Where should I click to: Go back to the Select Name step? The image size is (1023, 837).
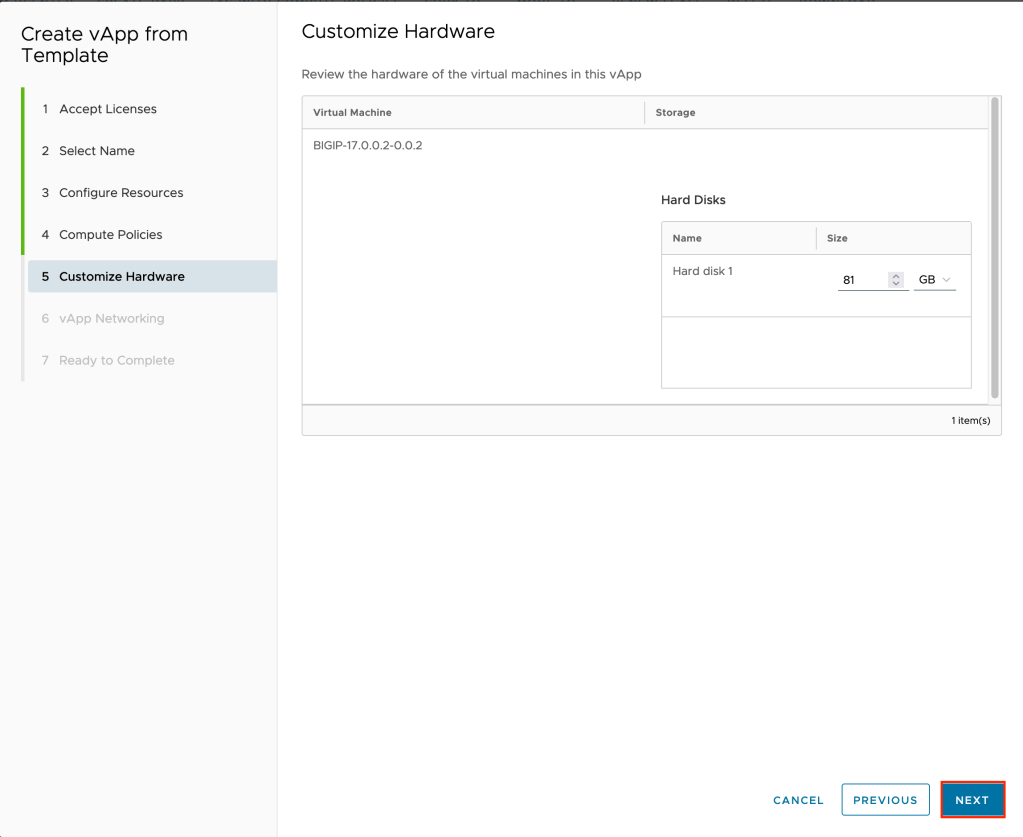pos(96,151)
